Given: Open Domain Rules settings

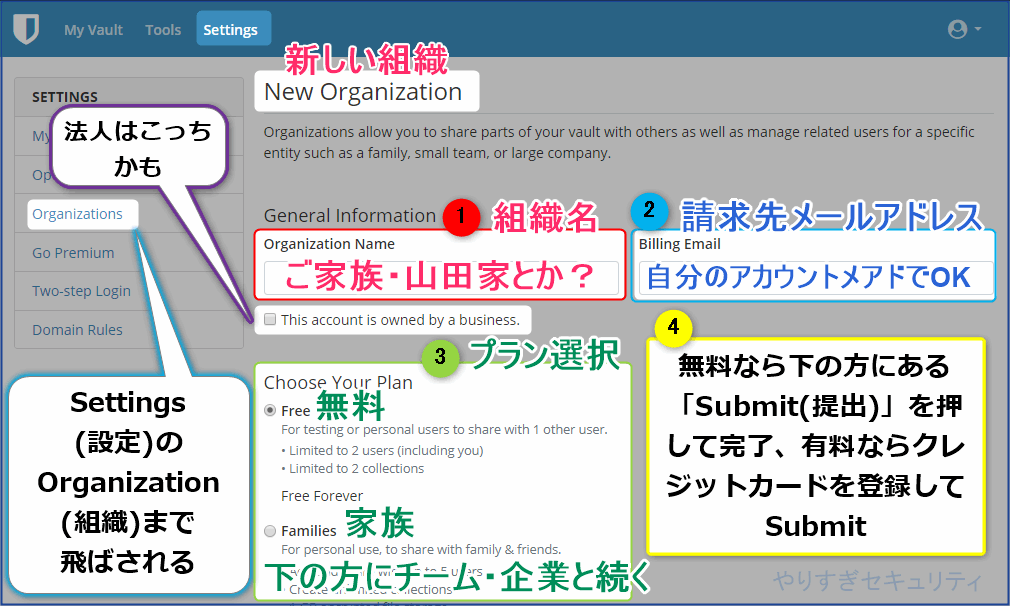Looking at the screenshot, I should pyautogui.click(x=77, y=330).
